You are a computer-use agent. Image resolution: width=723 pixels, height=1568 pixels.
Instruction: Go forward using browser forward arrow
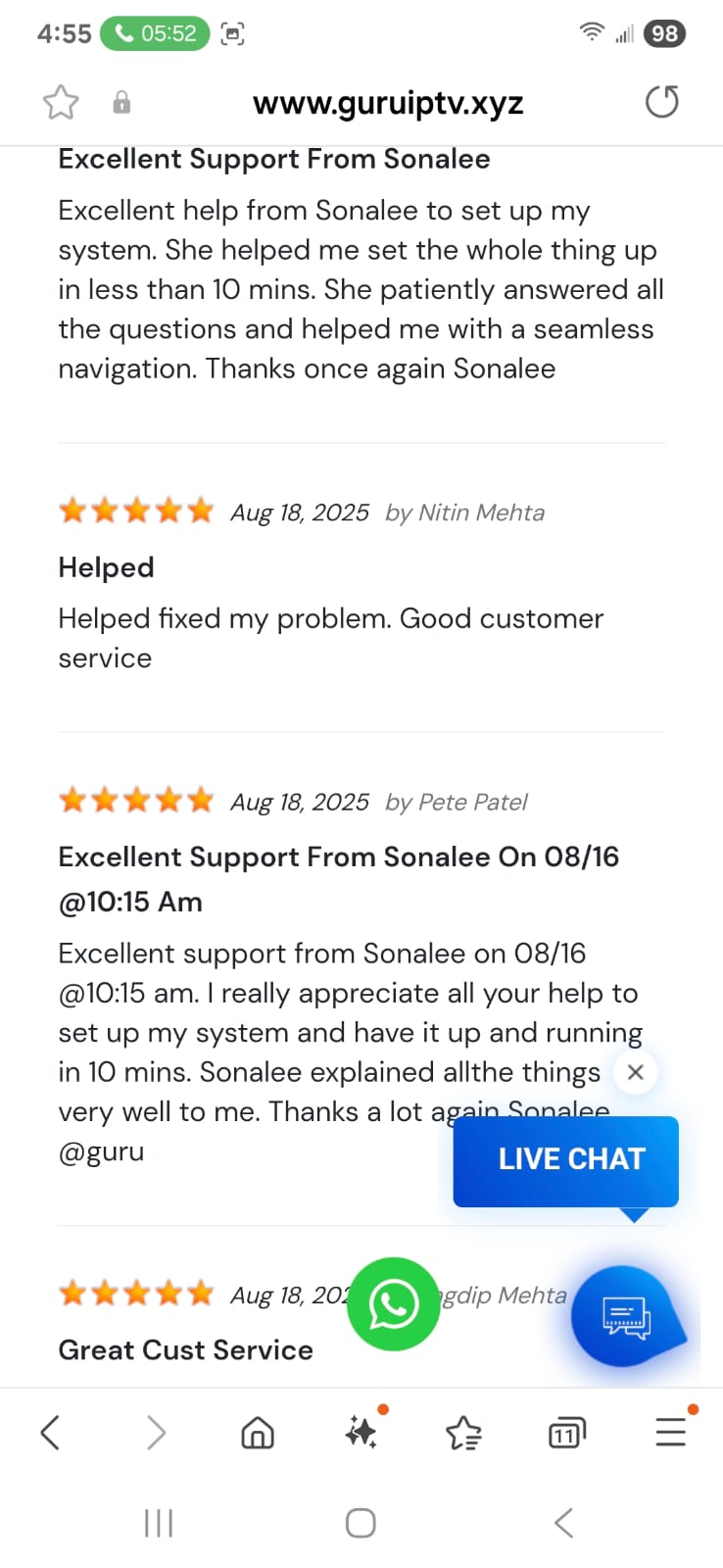[156, 1433]
